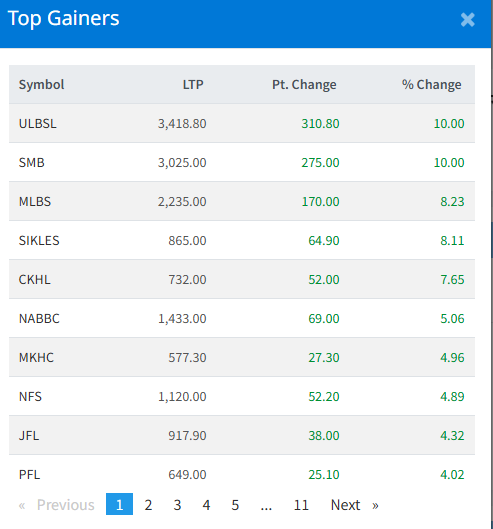The image size is (493, 529).
Task: Select the MKHC symbol
Action: click(x=36, y=357)
